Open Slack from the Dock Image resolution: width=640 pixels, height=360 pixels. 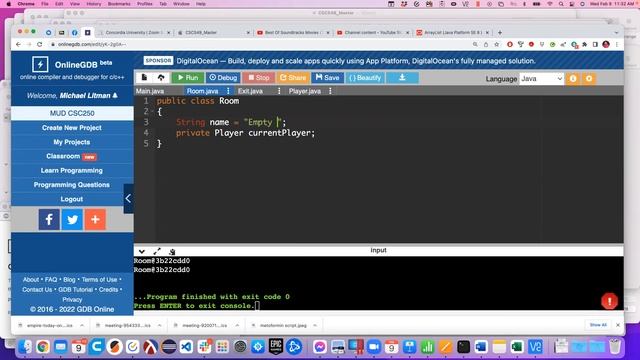point(204,347)
